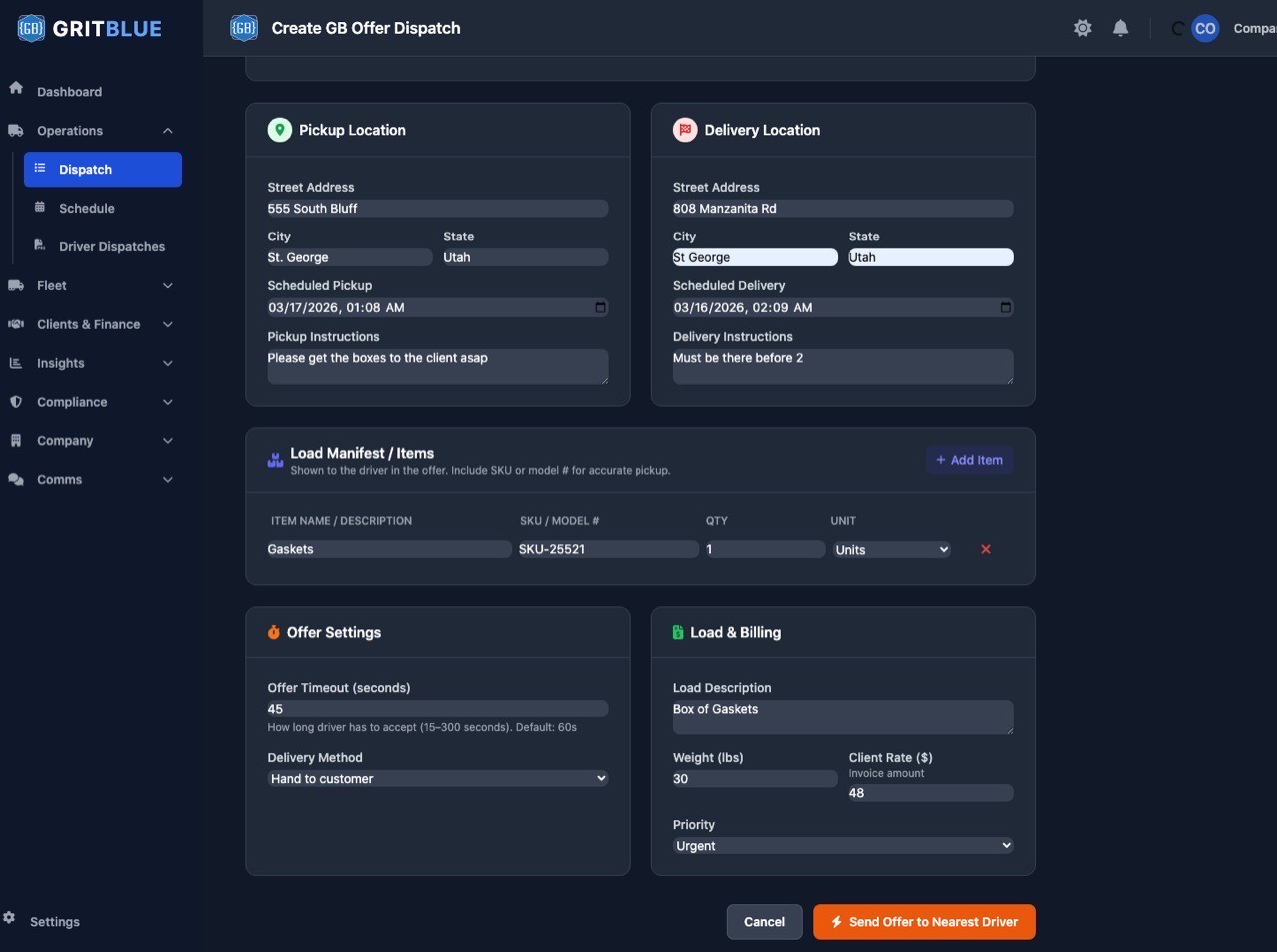Click the Settings gear icon in sidebar

point(9,917)
